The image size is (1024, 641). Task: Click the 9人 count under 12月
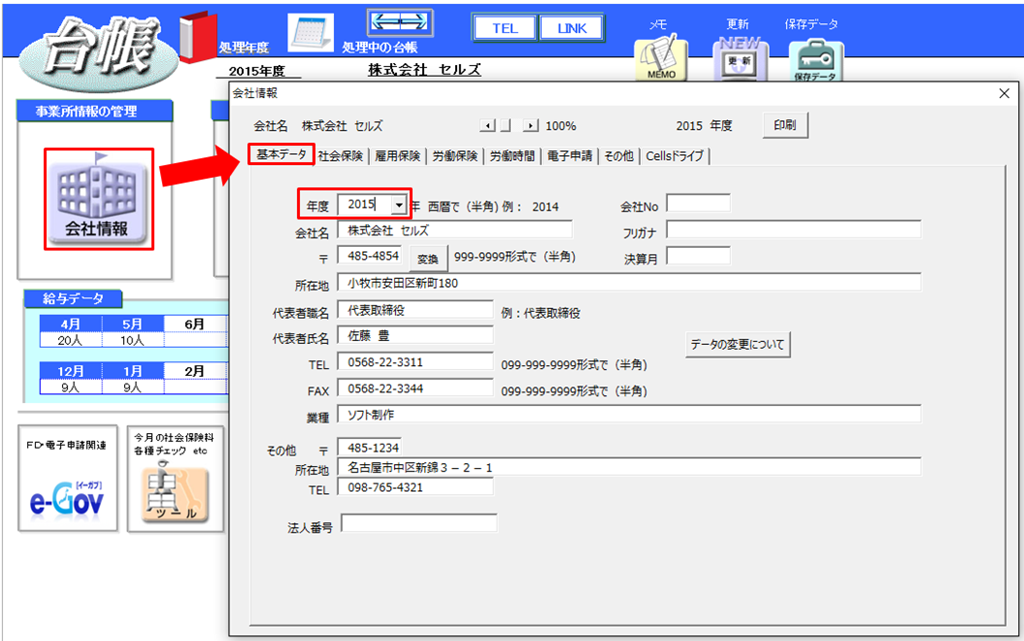[70, 387]
